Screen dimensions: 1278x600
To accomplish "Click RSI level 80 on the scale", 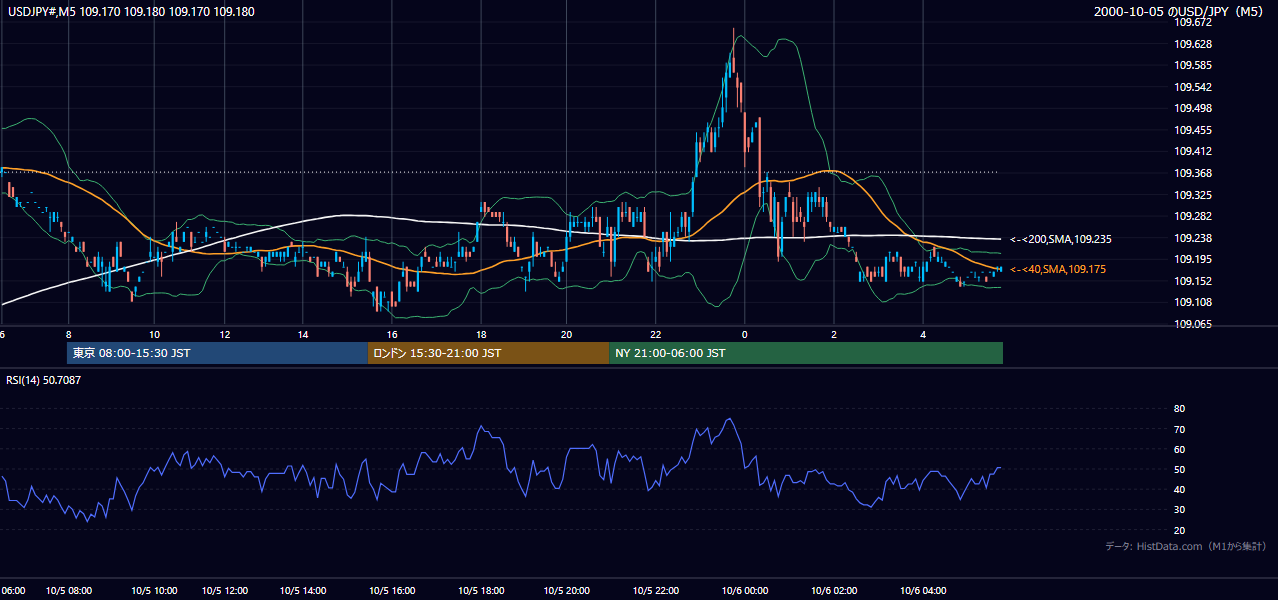I will pos(1179,409).
